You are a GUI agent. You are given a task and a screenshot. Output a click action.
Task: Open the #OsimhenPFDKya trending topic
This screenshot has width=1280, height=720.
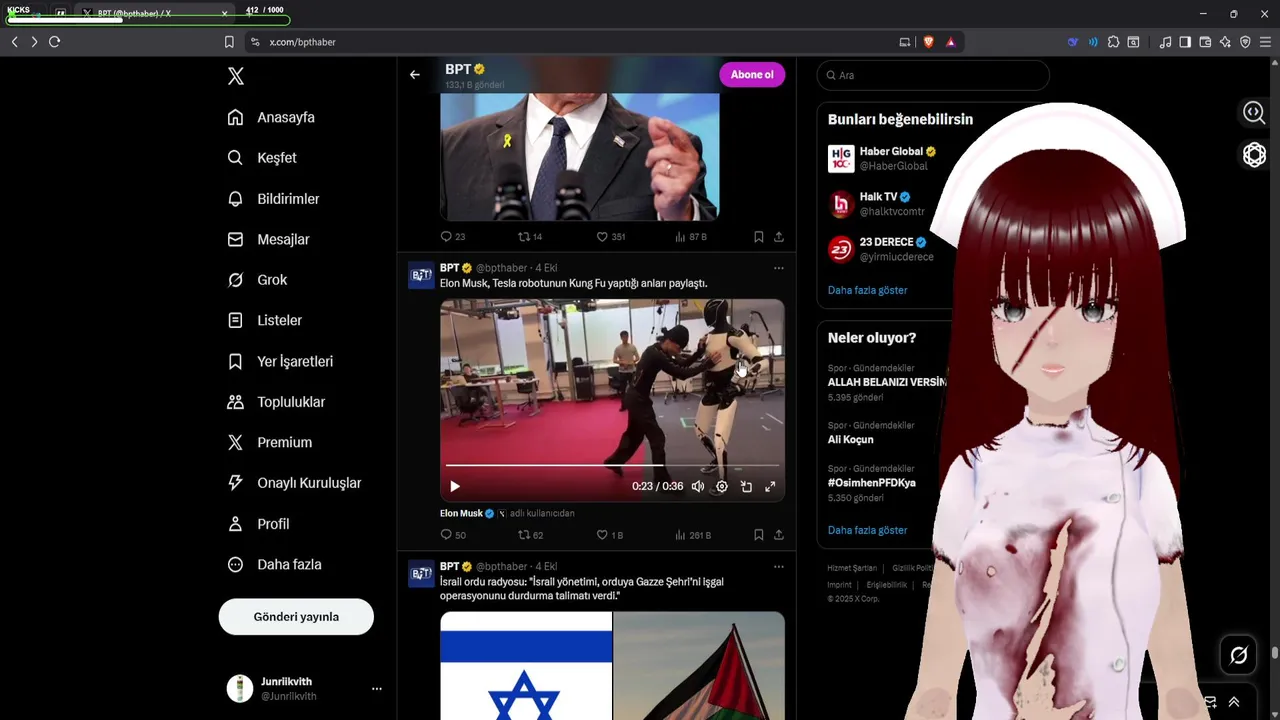click(x=872, y=483)
